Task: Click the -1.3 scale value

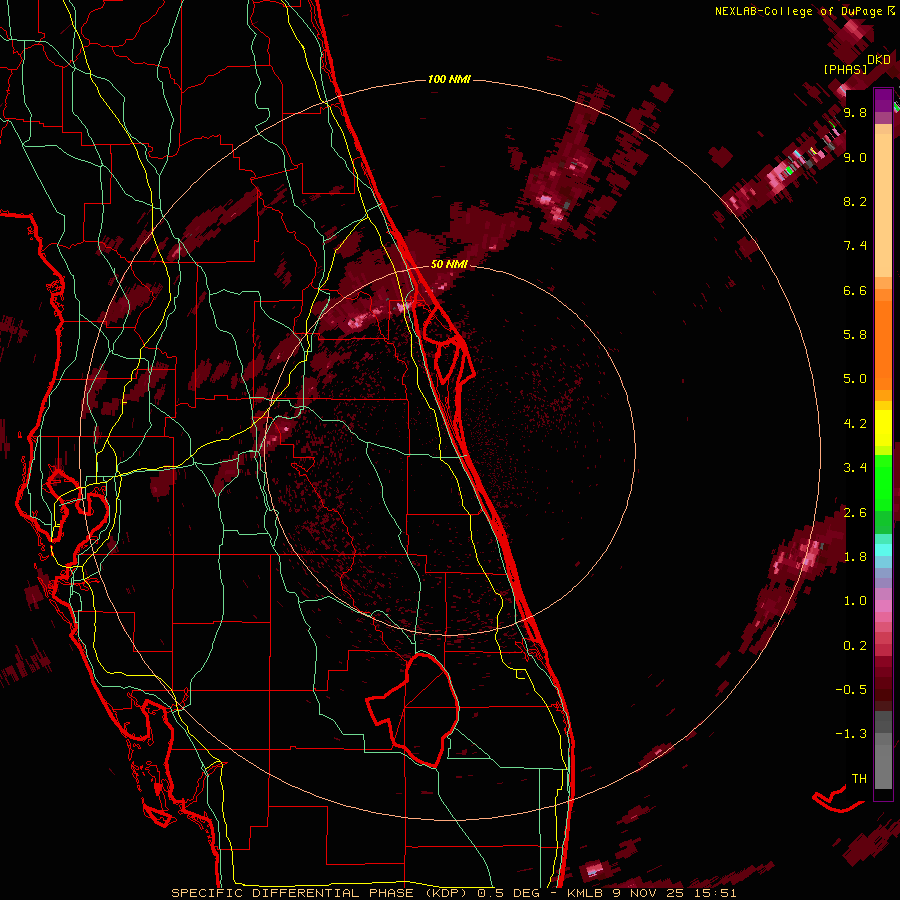Action: pyautogui.click(x=851, y=734)
